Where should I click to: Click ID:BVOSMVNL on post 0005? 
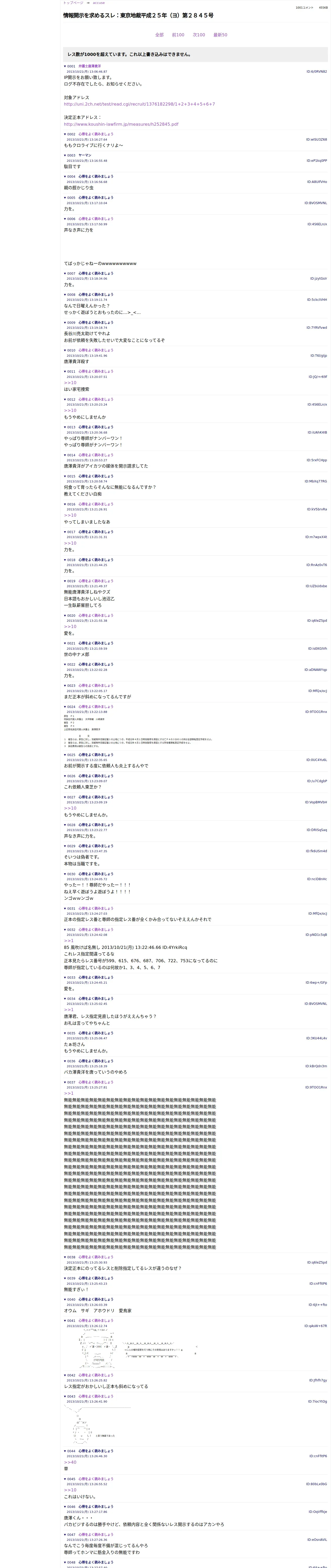pyautogui.click(x=316, y=203)
